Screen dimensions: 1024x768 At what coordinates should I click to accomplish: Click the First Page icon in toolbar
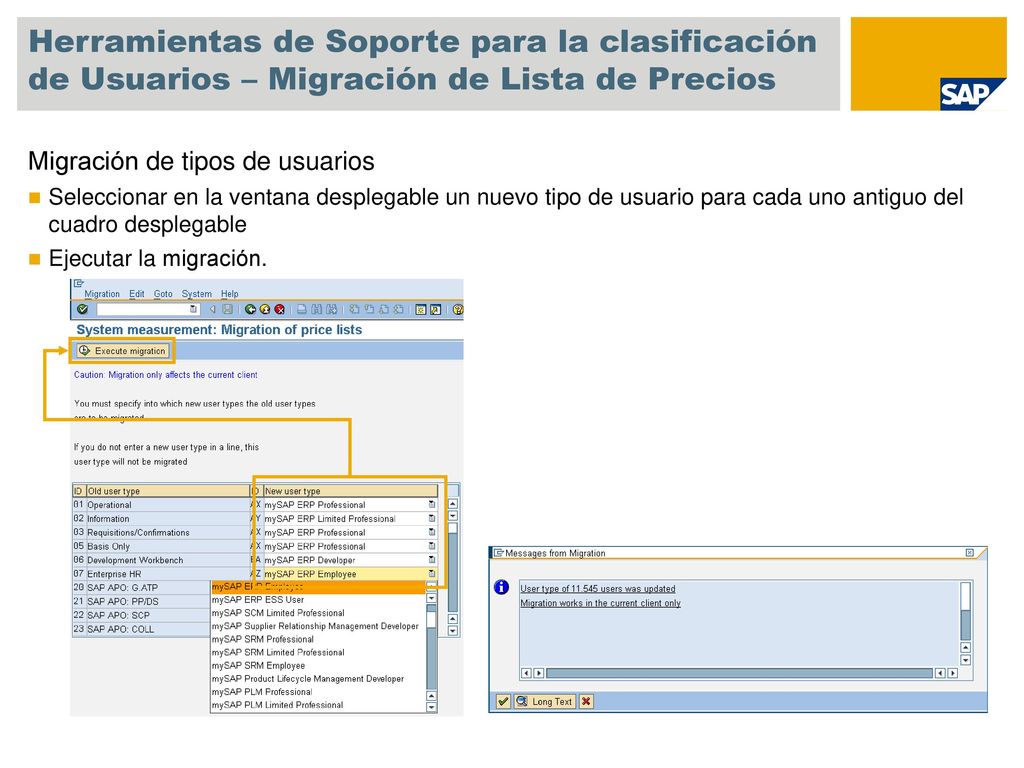[354, 310]
